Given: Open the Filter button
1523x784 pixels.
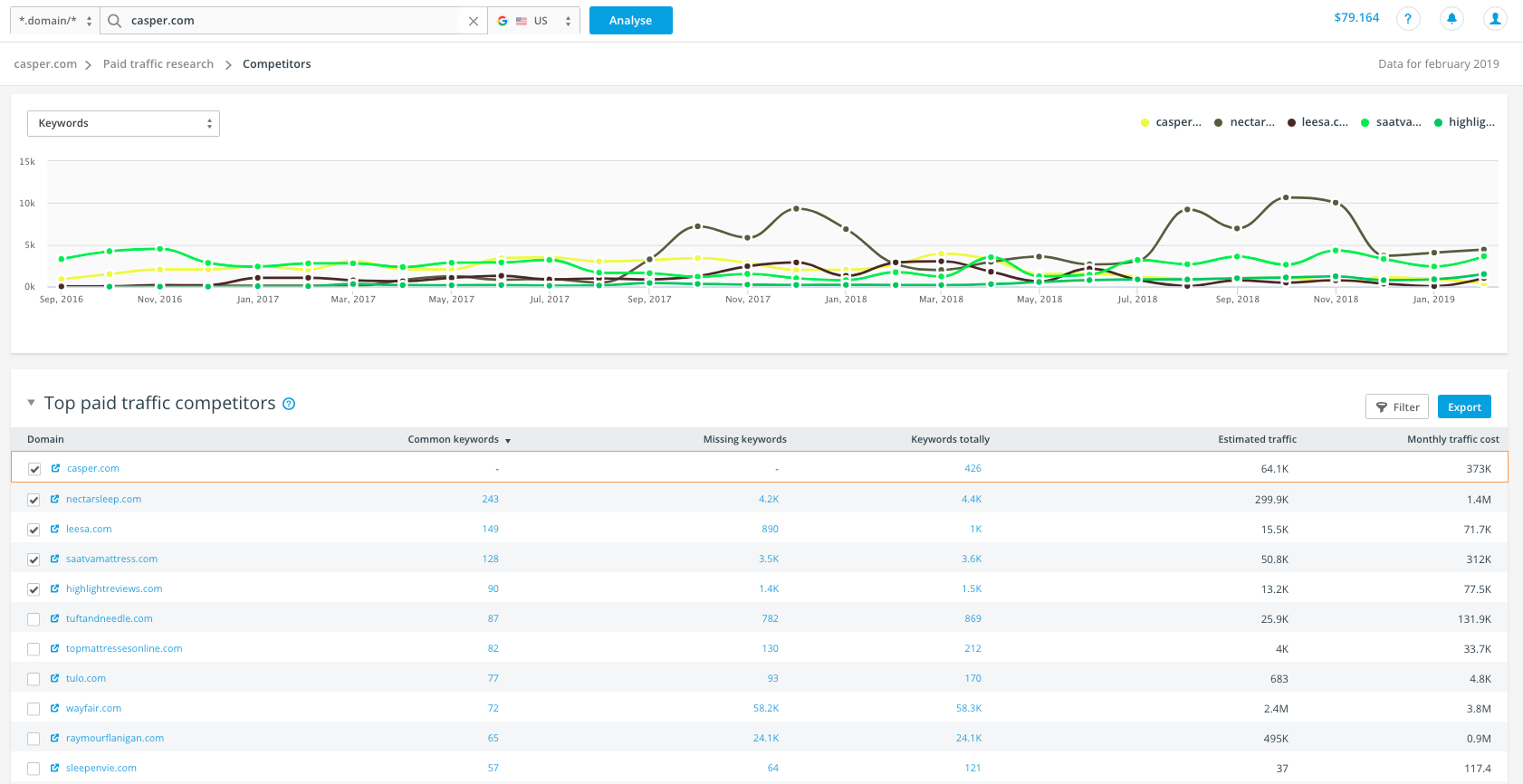Looking at the screenshot, I should [x=1397, y=406].
